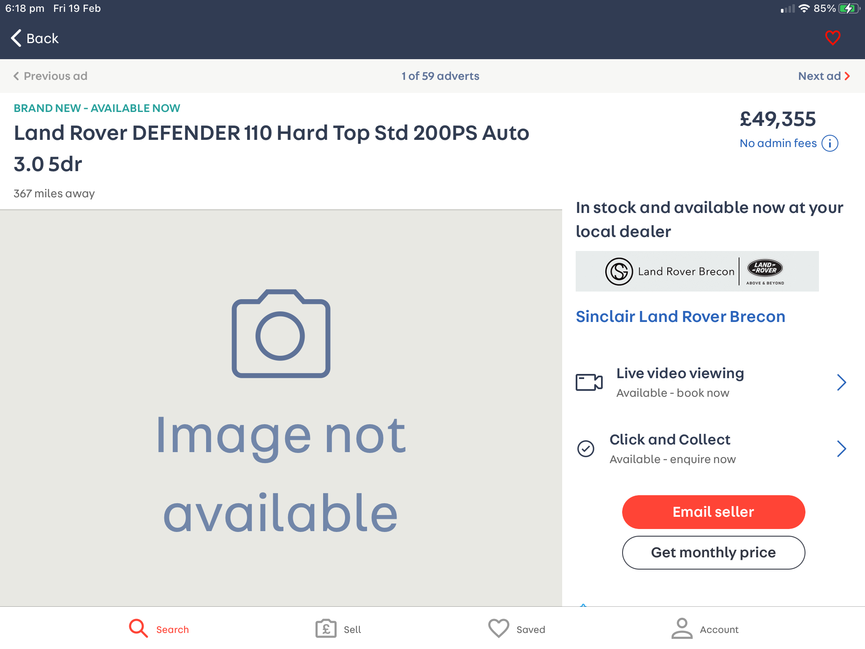Image resolution: width=865 pixels, height=649 pixels.
Task: Tap the Wi-Fi icon in status bar
Action: coord(804,8)
